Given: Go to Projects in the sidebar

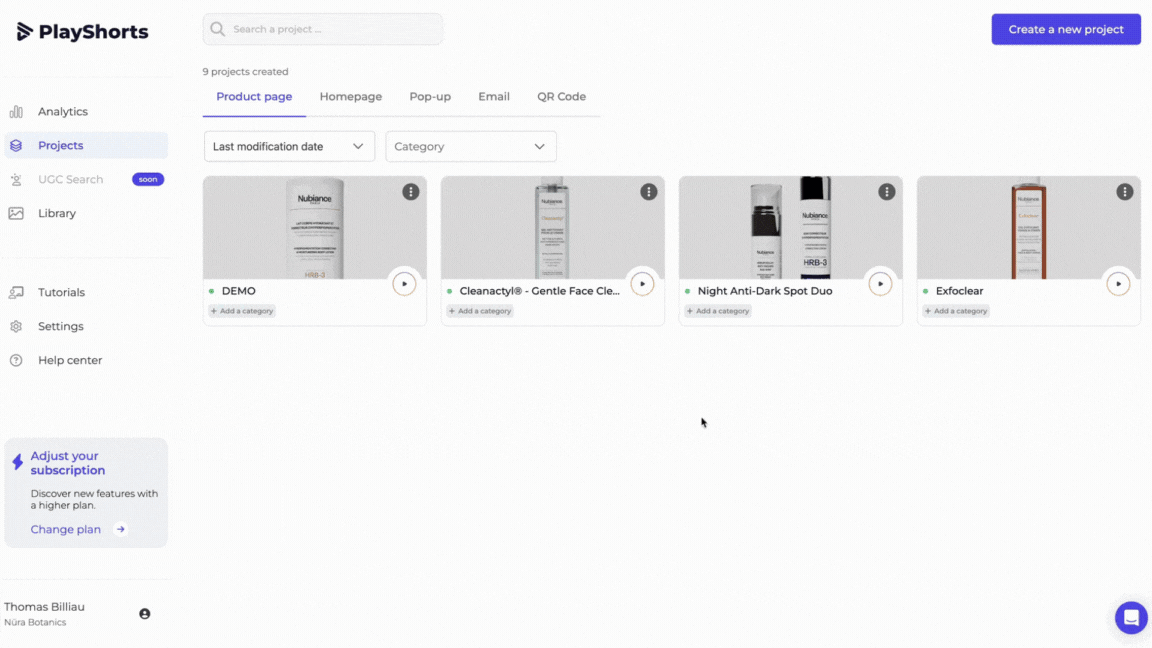Looking at the screenshot, I should (86, 145).
